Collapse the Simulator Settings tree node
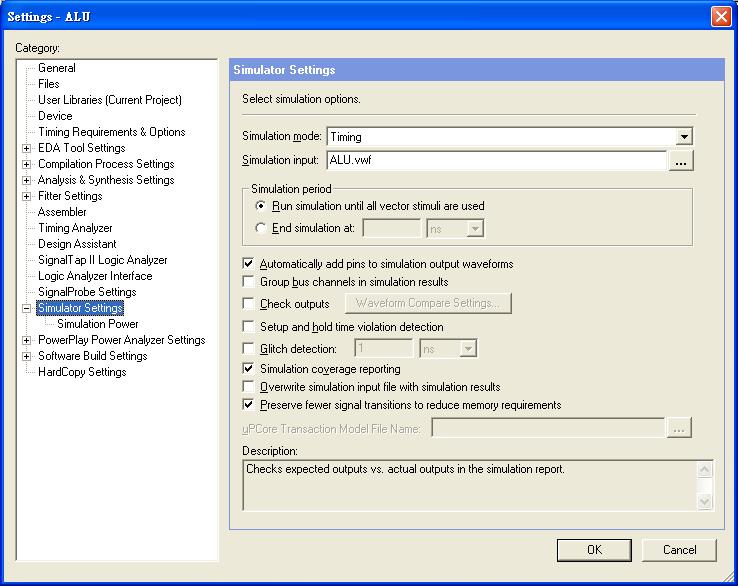The image size is (738, 586). click(x=27, y=308)
